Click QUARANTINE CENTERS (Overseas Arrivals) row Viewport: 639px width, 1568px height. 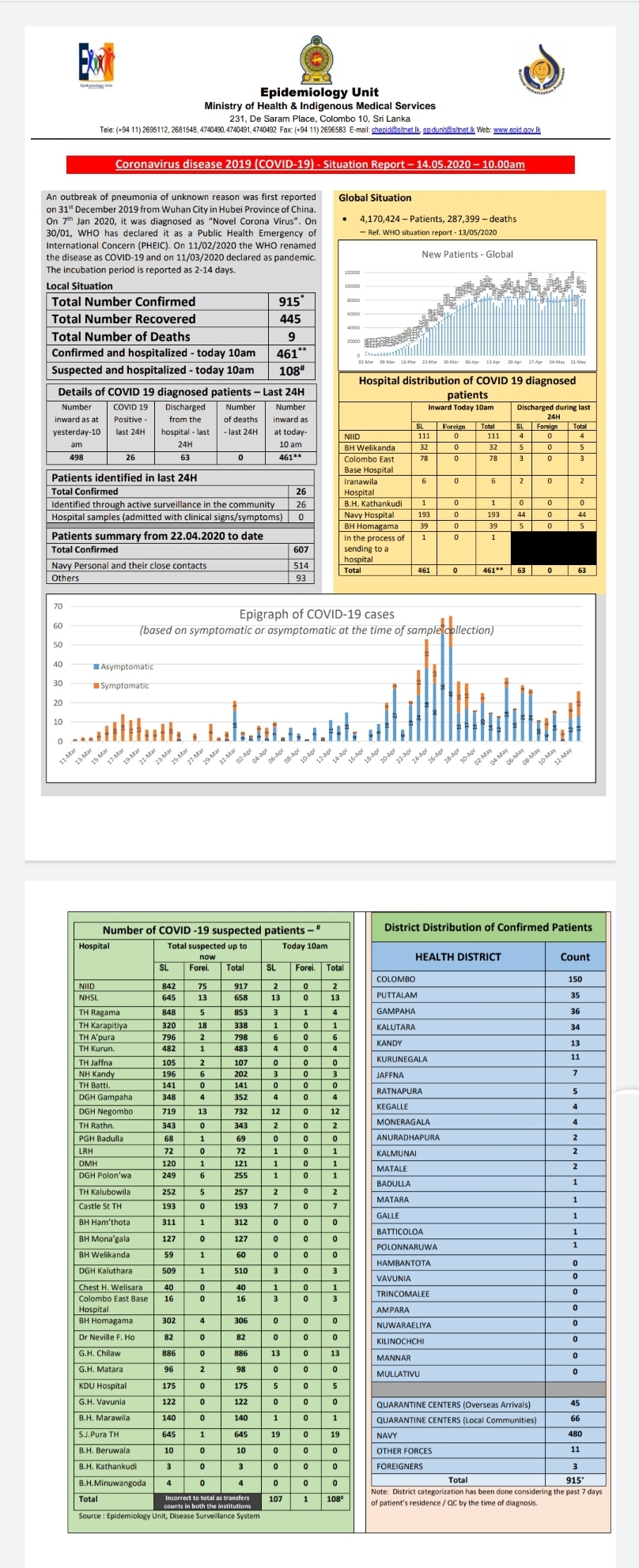pyautogui.click(x=488, y=1404)
